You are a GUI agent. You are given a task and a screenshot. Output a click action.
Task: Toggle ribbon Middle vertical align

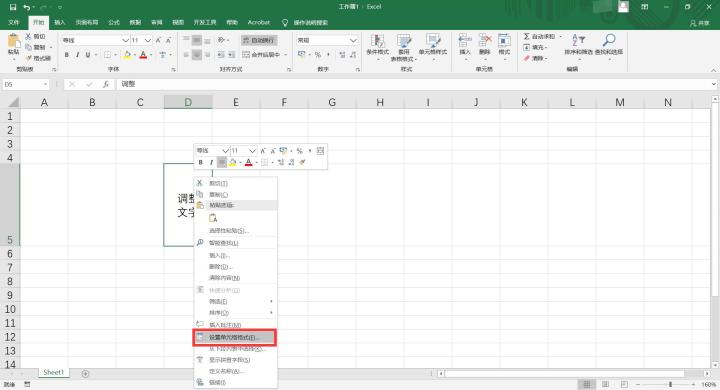tap(197, 40)
